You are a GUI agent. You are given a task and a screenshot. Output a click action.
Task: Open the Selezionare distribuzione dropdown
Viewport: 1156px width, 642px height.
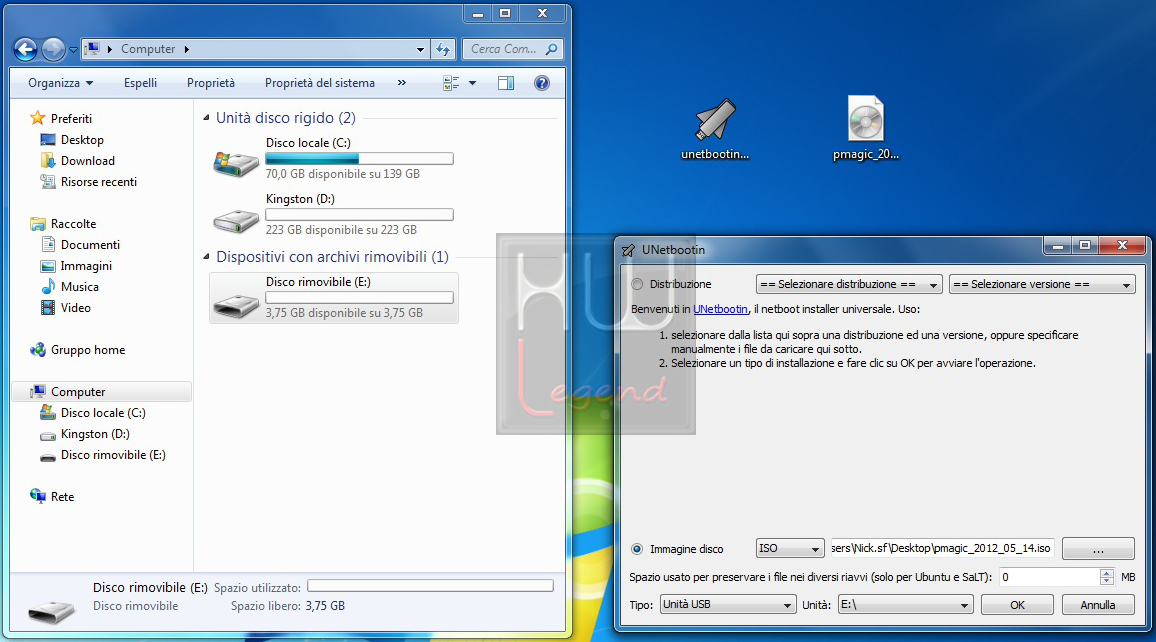tap(849, 285)
